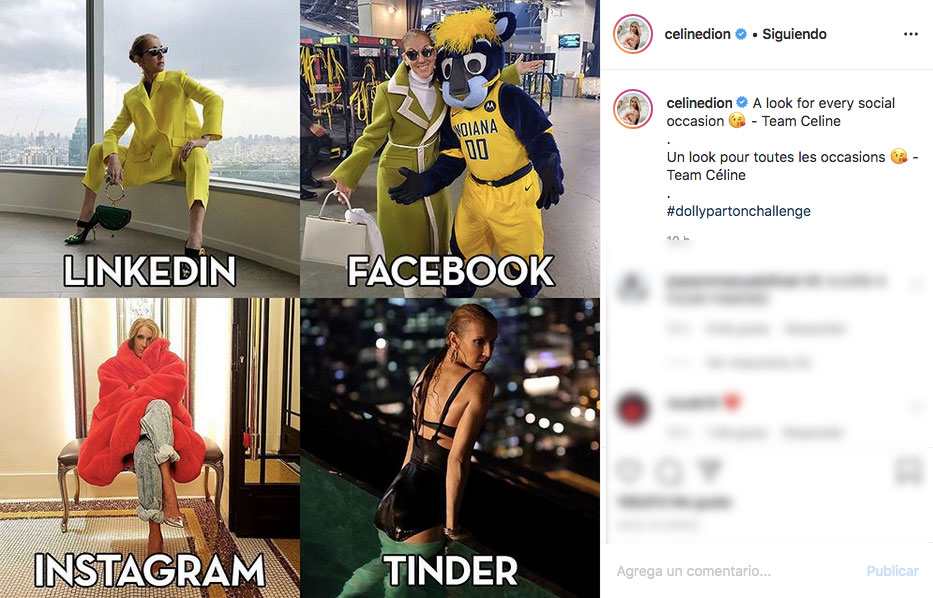Click the LinkedIn yellow suit photo
933x598 pixels.
149,148
